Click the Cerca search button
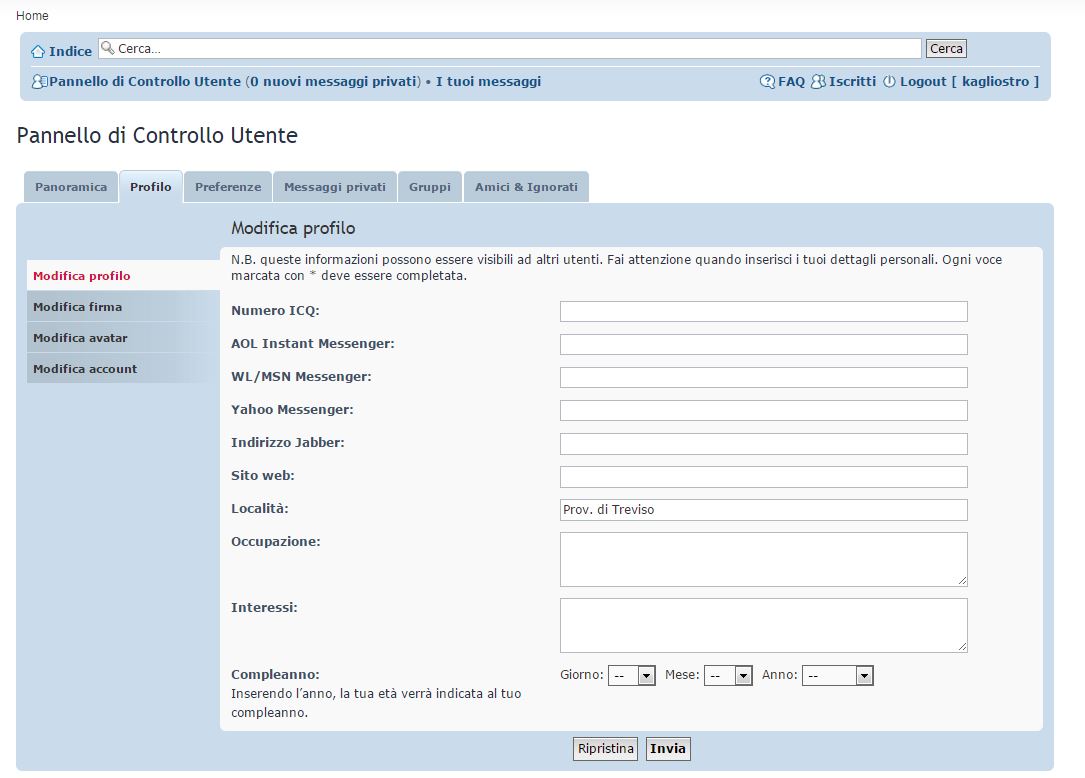The width and height of the screenshot is (1085, 778). pyautogui.click(x=946, y=49)
